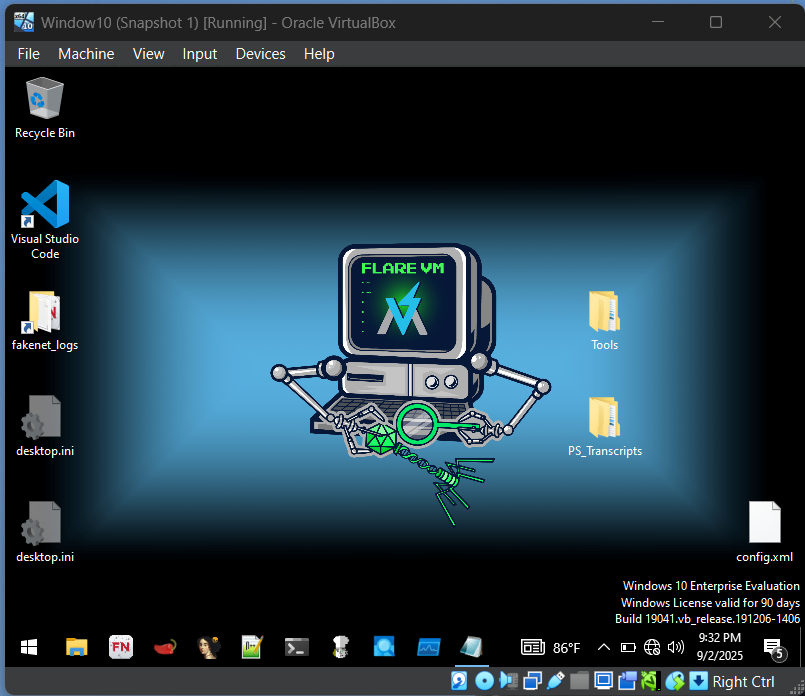Click the VirtualBox hard disk status icon

[459, 681]
